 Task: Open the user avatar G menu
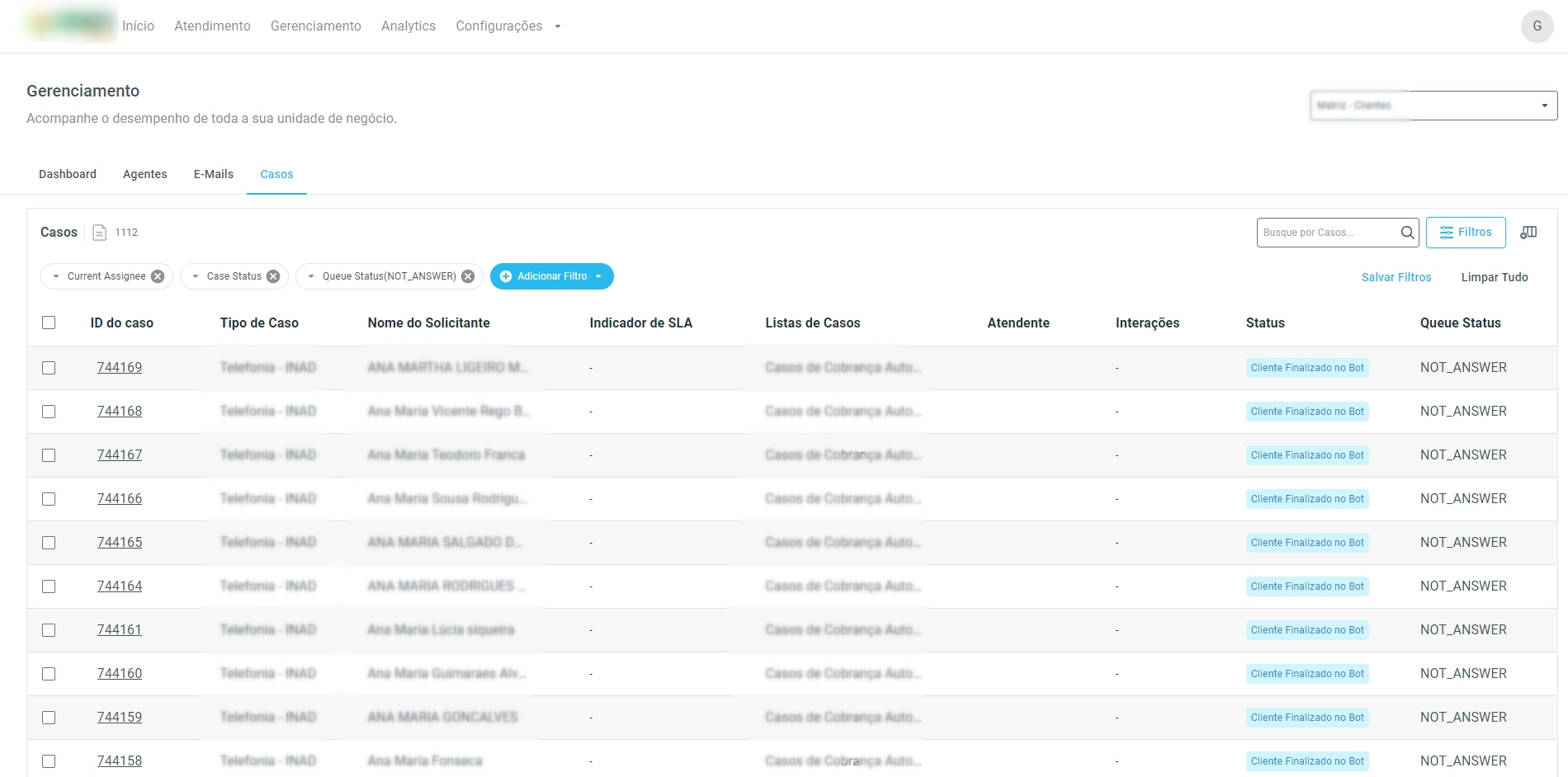(x=1537, y=26)
